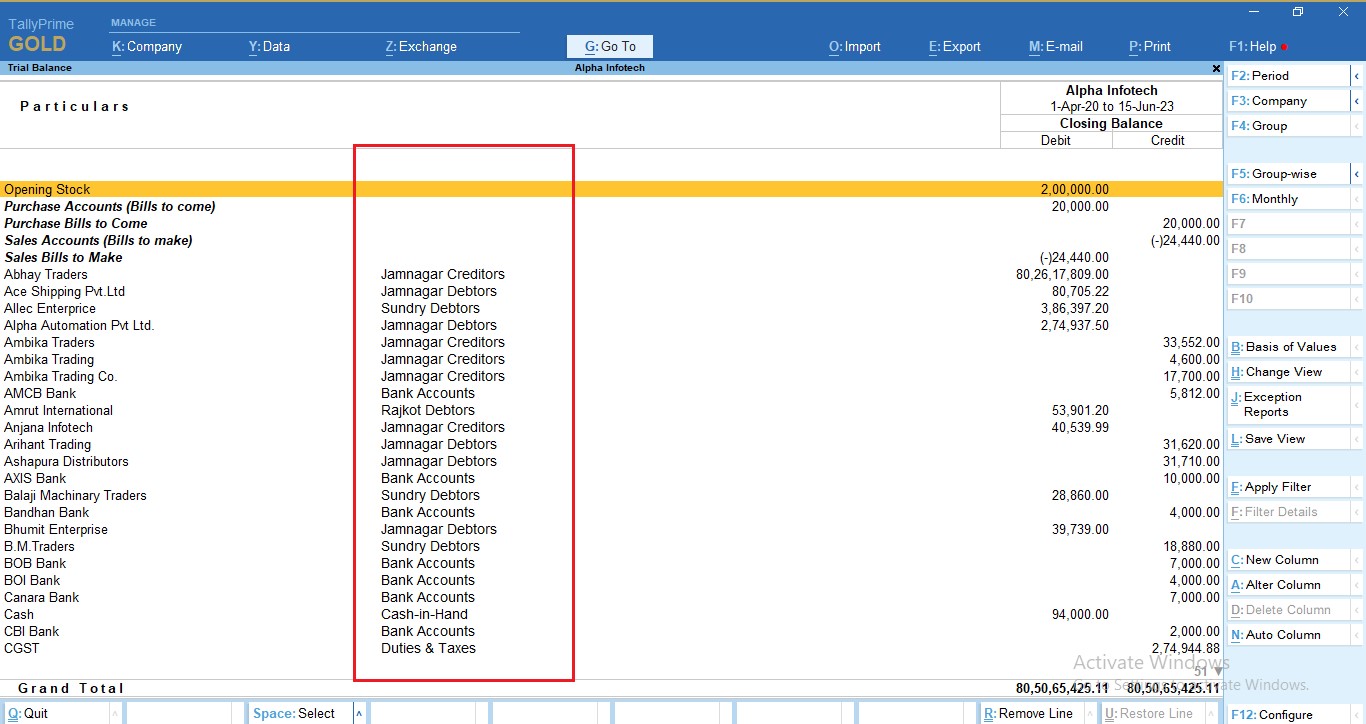The width and height of the screenshot is (1366, 724).
Task: Open the Y: Data menu
Action: pyautogui.click(x=268, y=46)
